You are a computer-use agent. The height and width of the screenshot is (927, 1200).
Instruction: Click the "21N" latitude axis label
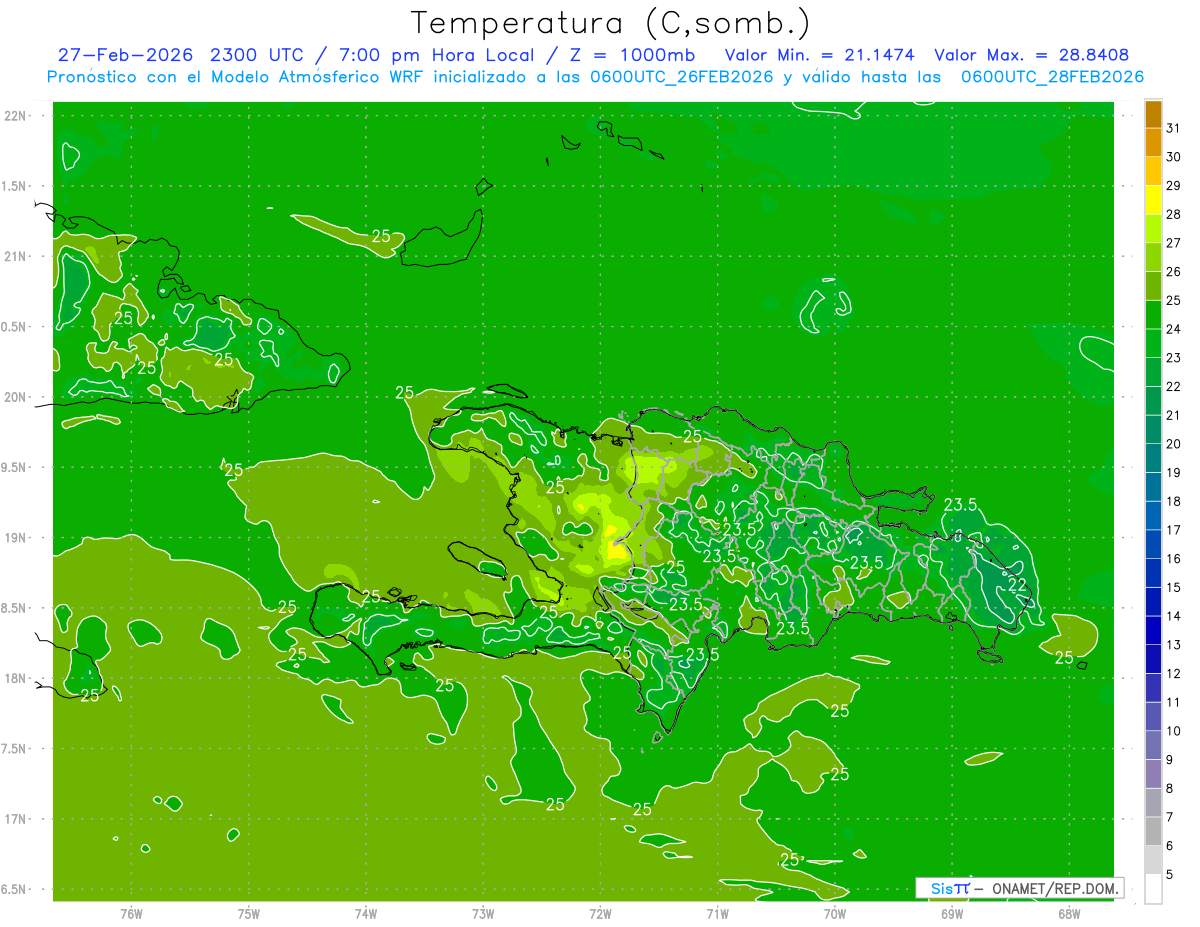[x=16, y=256]
